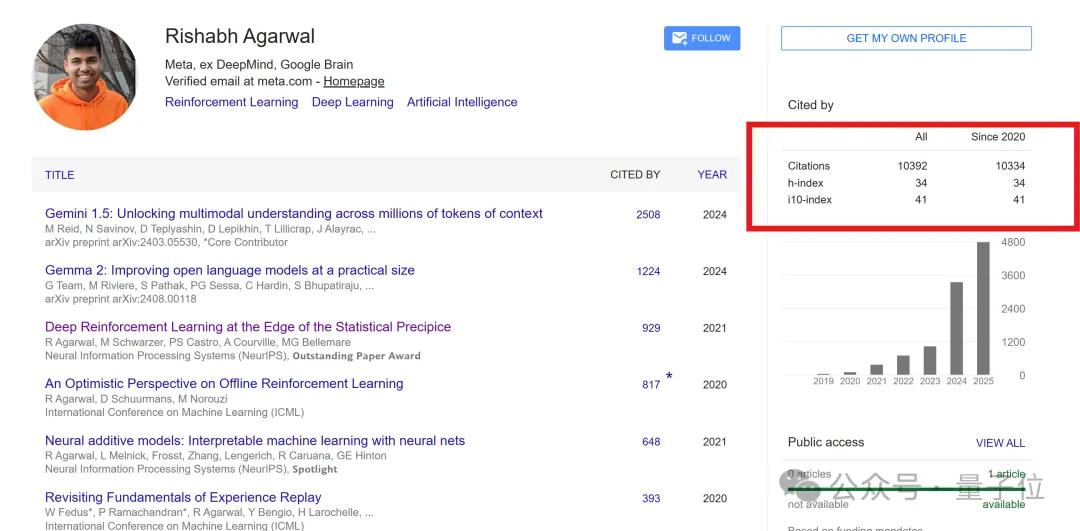Click the 1224 citation count for Gemma 2
The image size is (1080, 531).
[648, 271]
